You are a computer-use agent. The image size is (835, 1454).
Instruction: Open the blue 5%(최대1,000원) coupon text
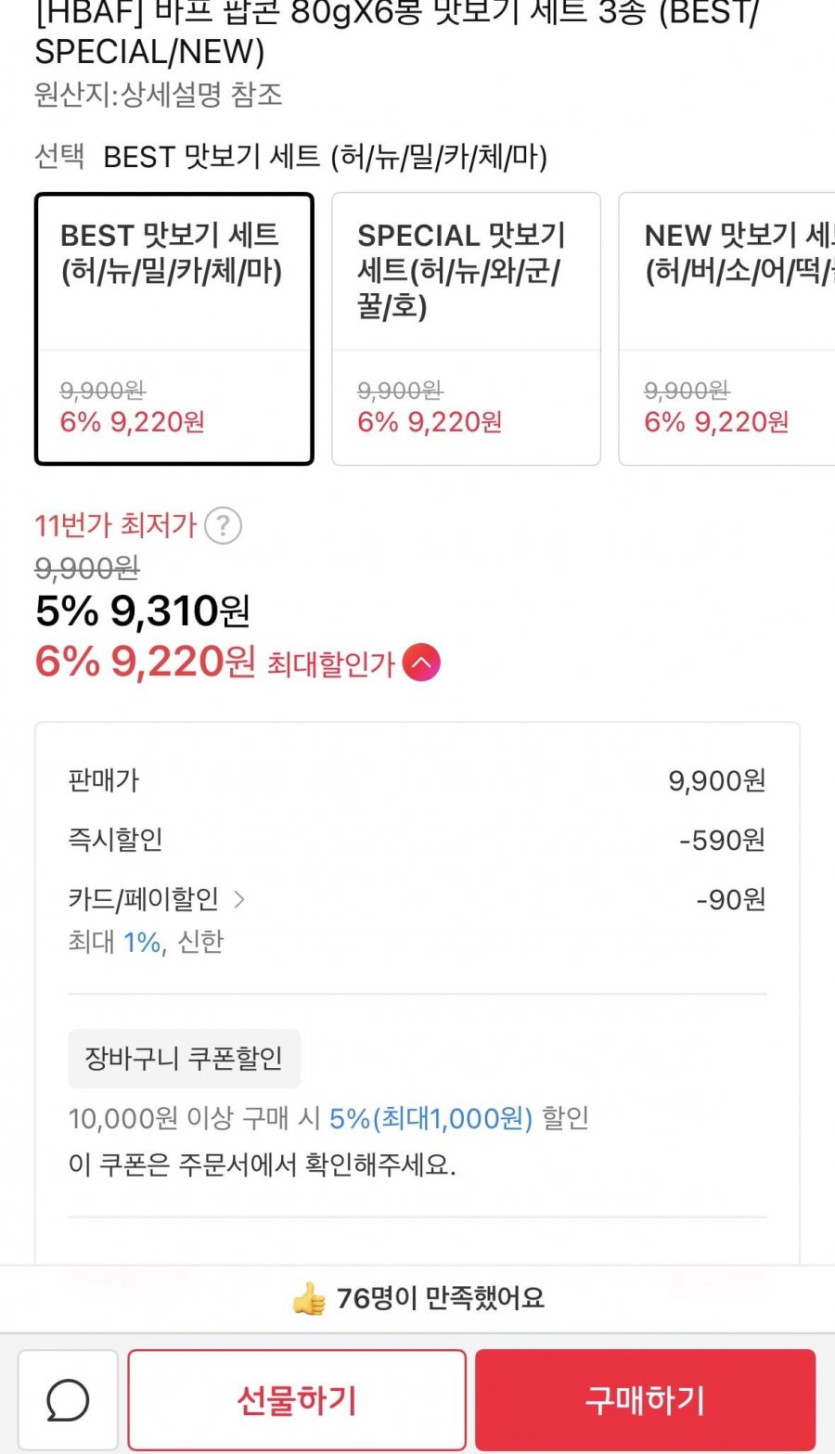pyautogui.click(x=431, y=1119)
